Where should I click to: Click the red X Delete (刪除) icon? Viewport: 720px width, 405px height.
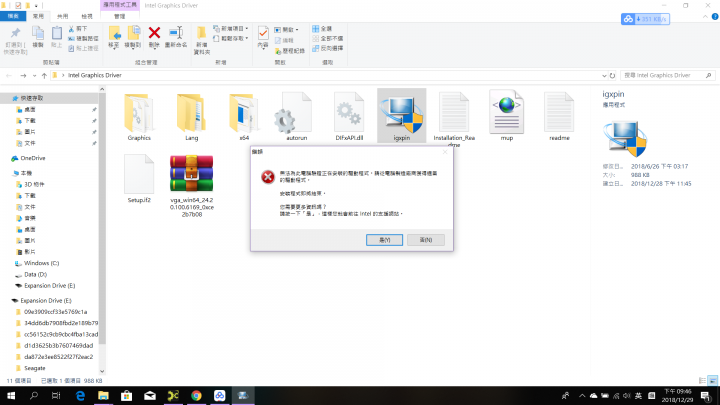pos(154,33)
